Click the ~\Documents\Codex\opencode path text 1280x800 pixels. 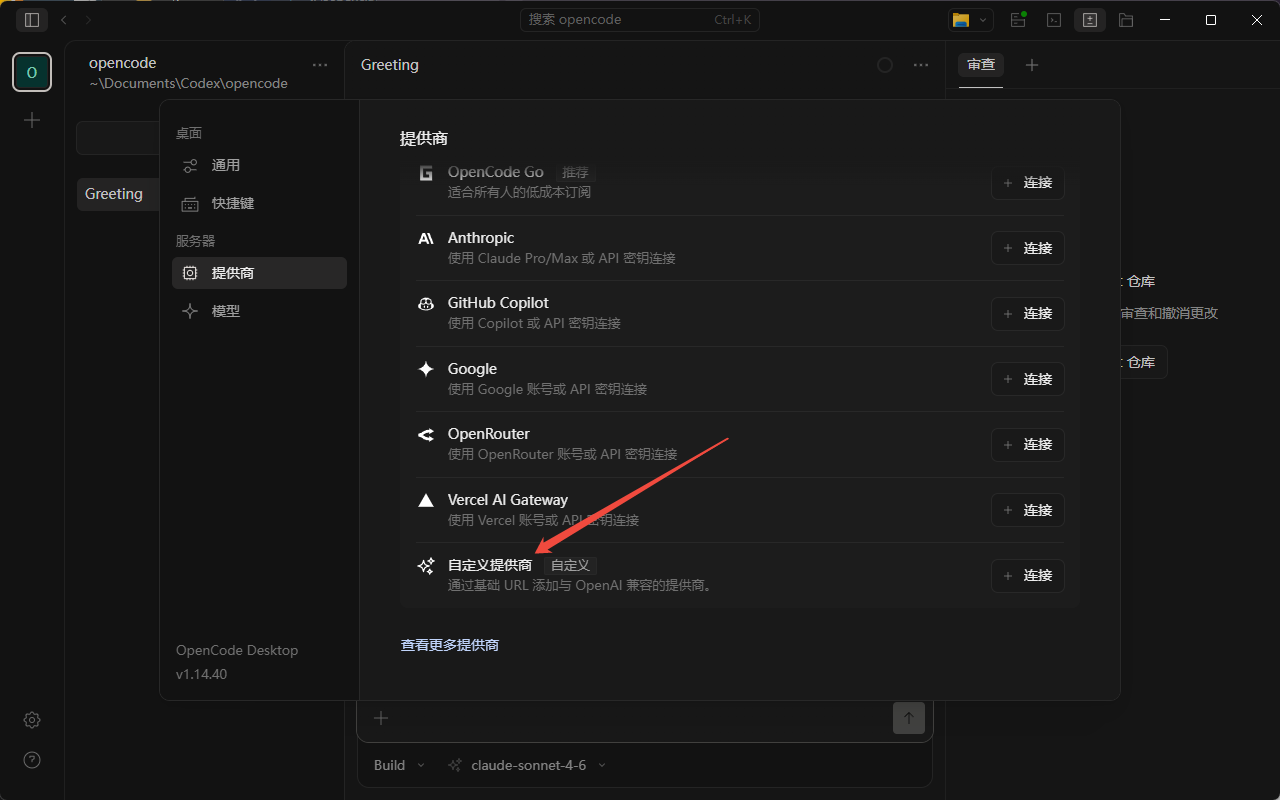(x=188, y=84)
